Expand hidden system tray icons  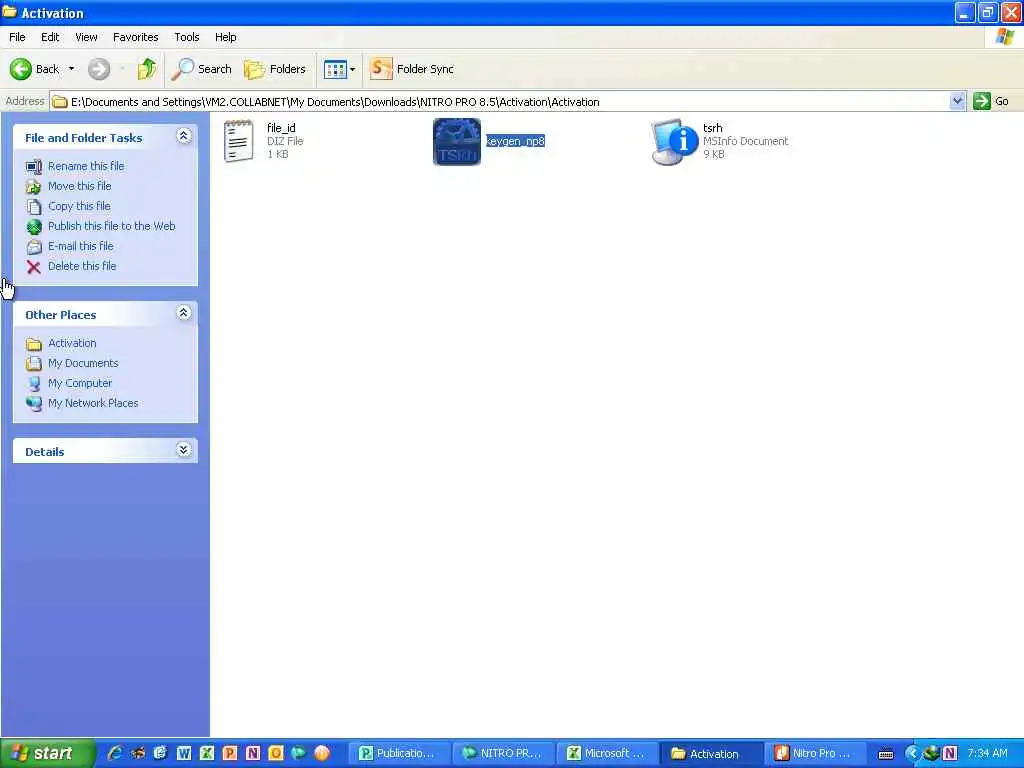click(x=912, y=754)
